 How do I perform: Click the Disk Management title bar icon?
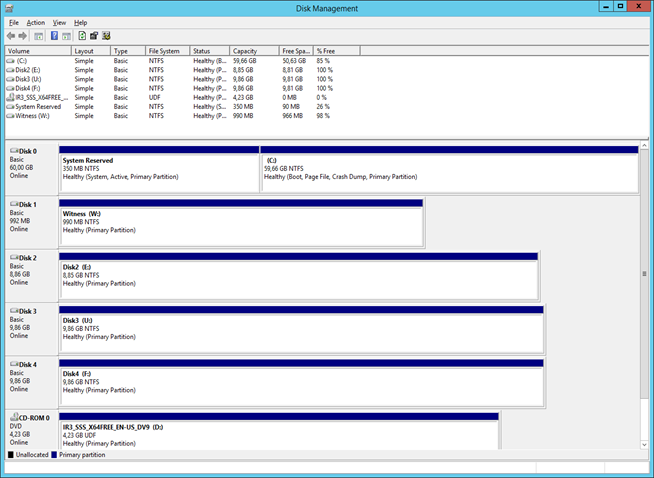click(x=9, y=8)
